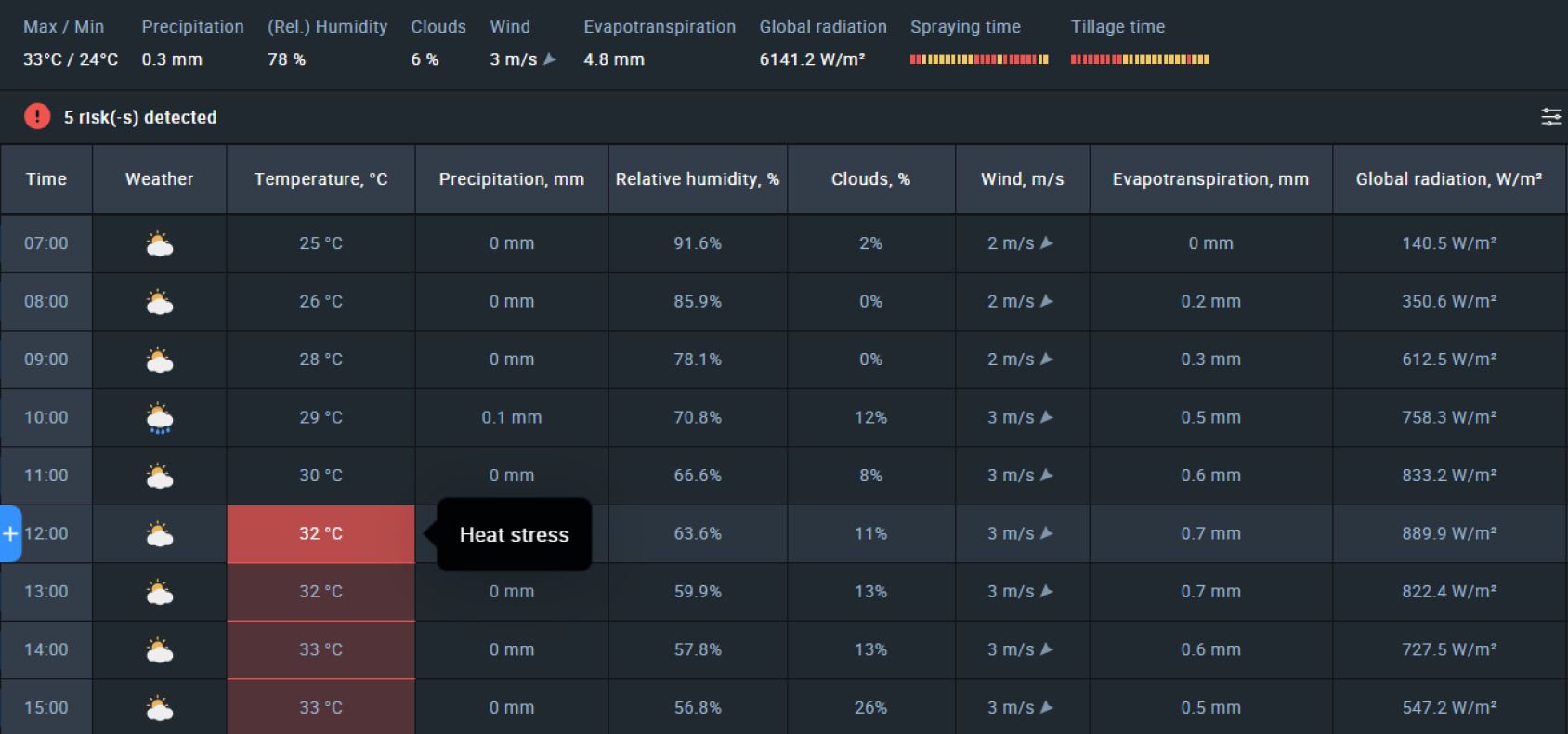Click the Relative humidity column header

point(698,179)
